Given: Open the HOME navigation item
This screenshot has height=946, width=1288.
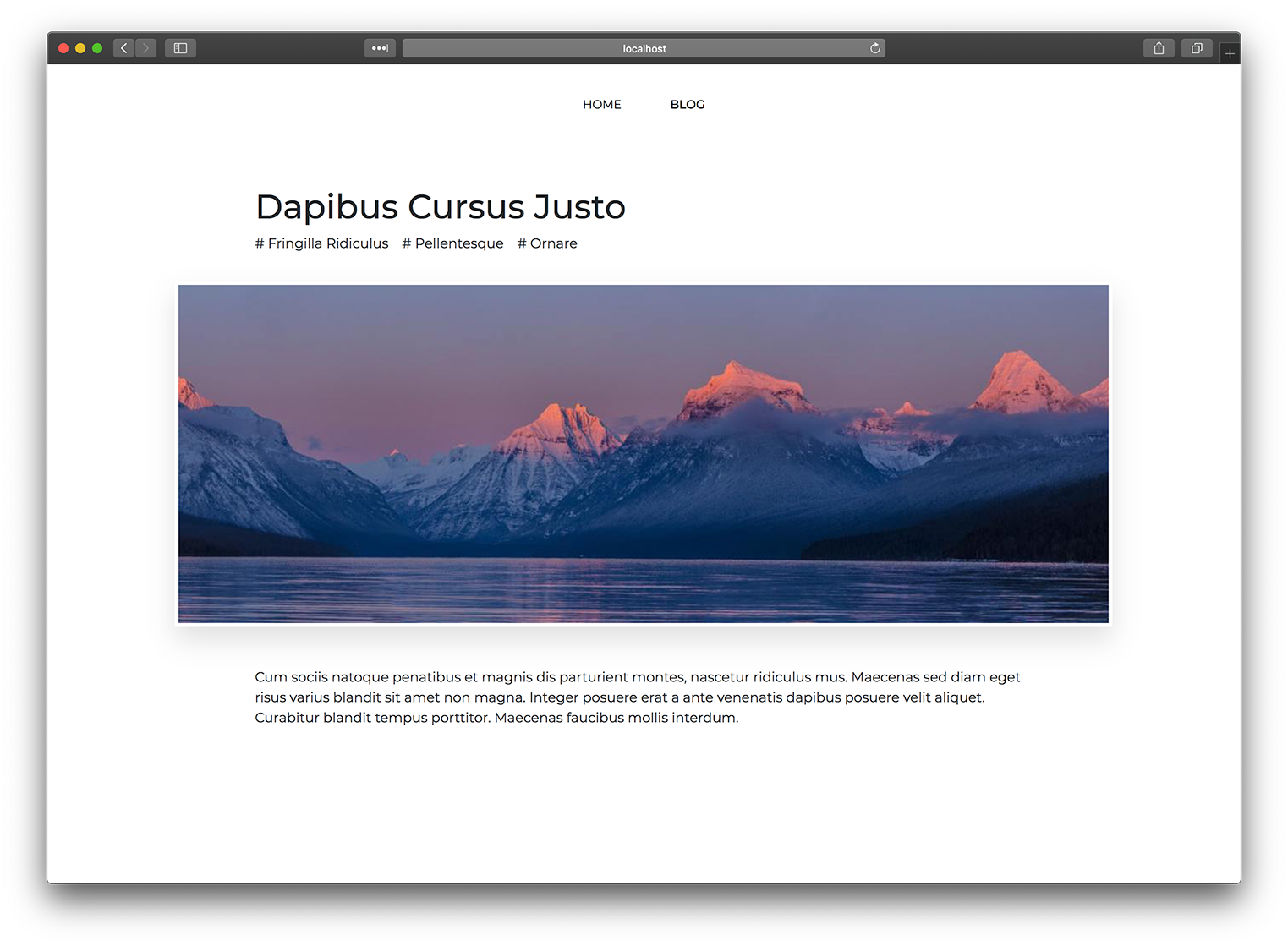Looking at the screenshot, I should coord(601,105).
